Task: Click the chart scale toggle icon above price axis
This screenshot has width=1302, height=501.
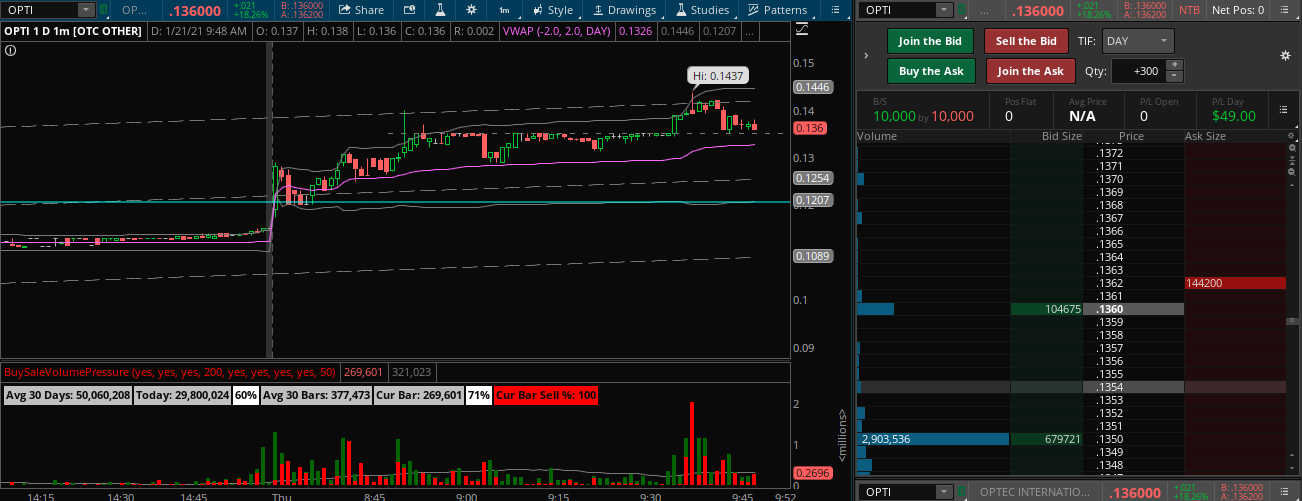Action: click(800, 30)
